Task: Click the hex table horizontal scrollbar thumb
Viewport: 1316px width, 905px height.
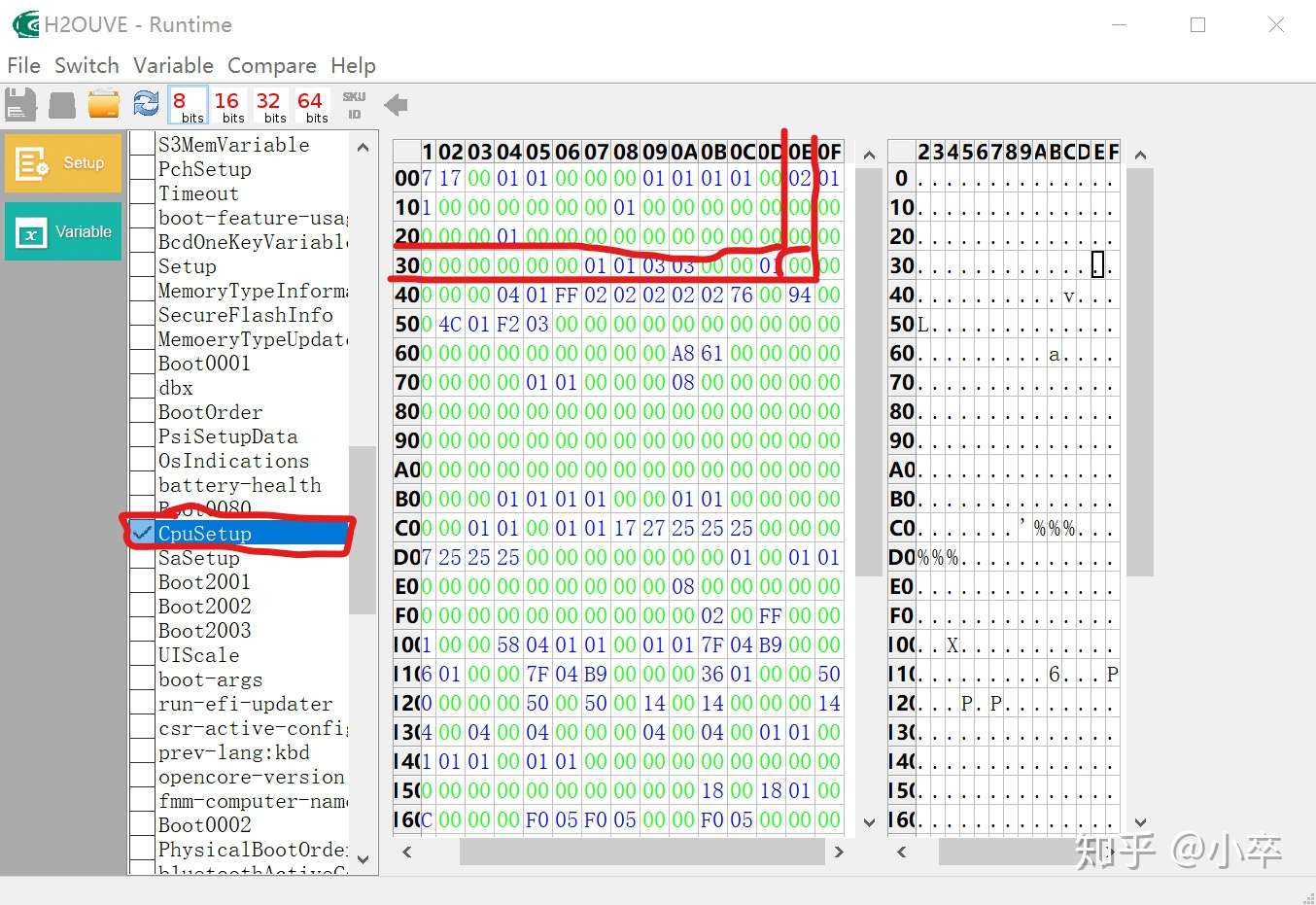Action: (x=641, y=852)
